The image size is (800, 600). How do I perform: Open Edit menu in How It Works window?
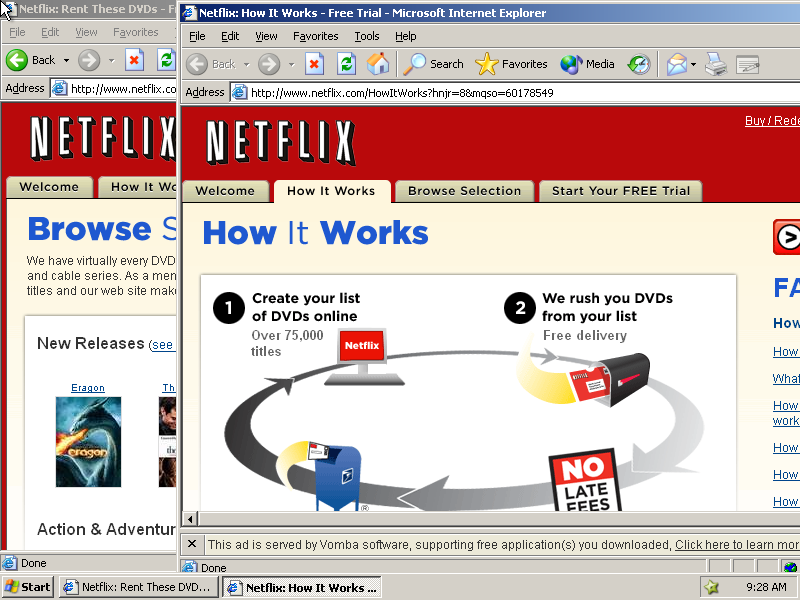(230, 36)
